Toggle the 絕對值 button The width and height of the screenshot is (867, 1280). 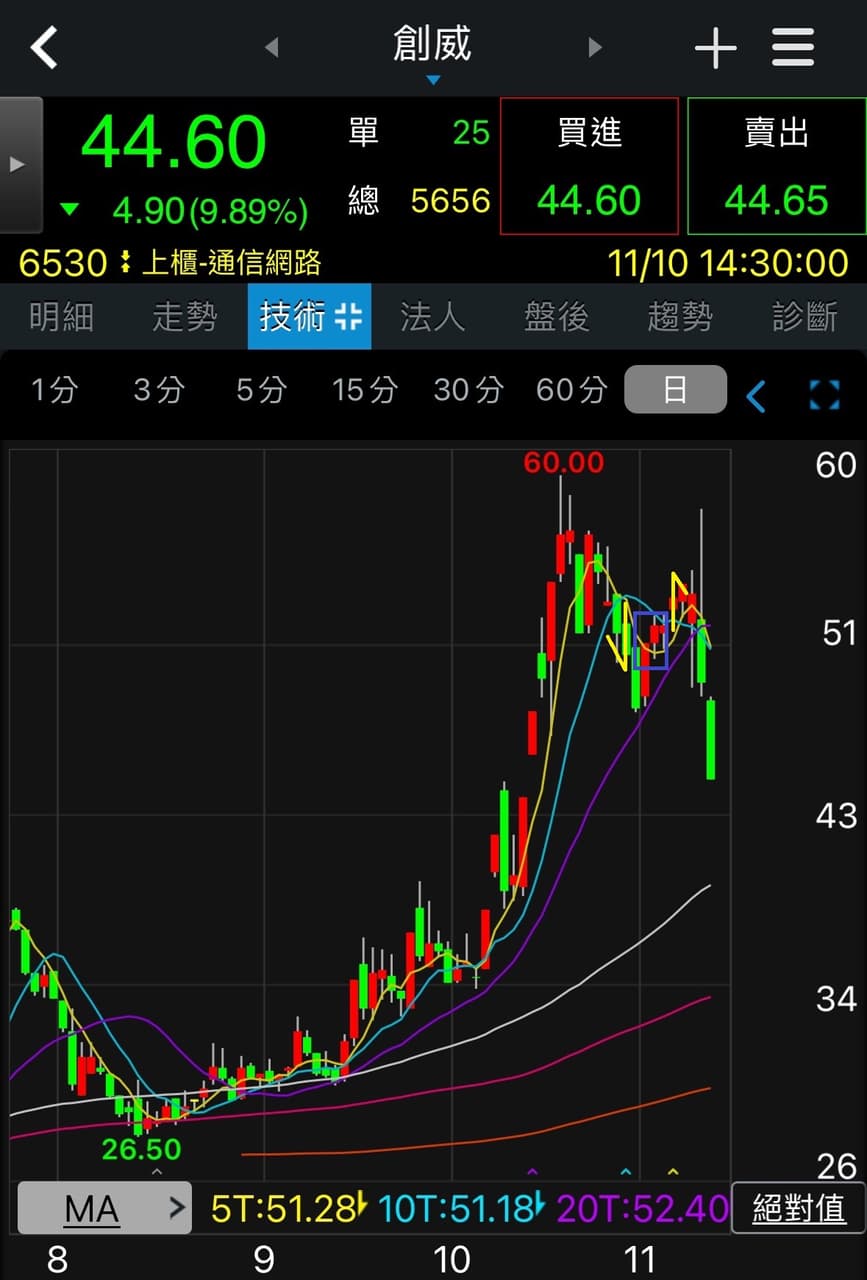pyautogui.click(x=798, y=1208)
